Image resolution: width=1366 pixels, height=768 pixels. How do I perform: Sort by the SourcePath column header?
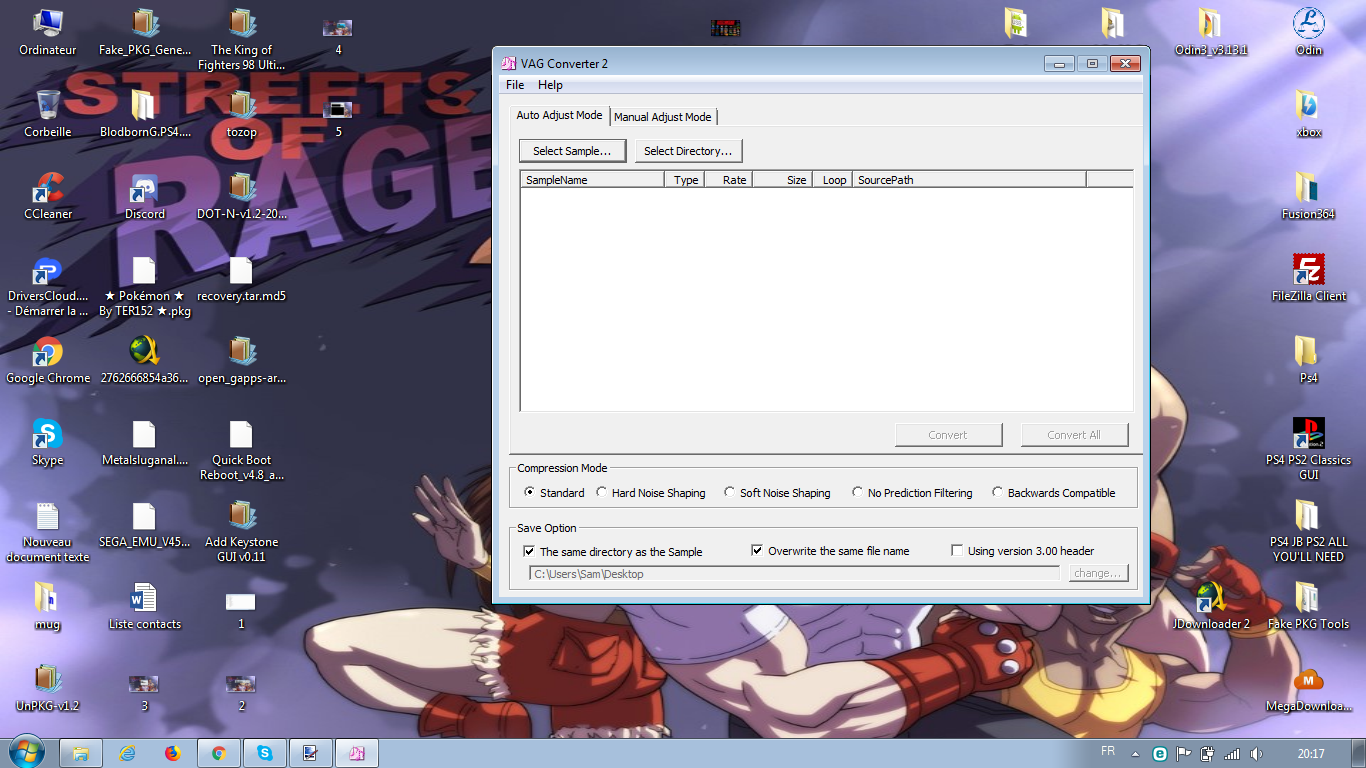[969, 180]
